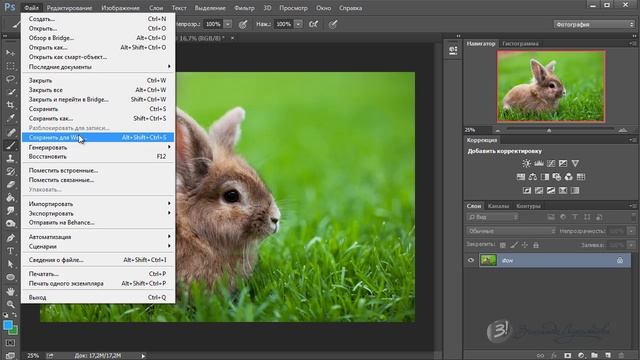This screenshot has width=640, height=360.
Task: Toggle pixel layer filter in Layers panel
Action: click(x=551, y=217)
